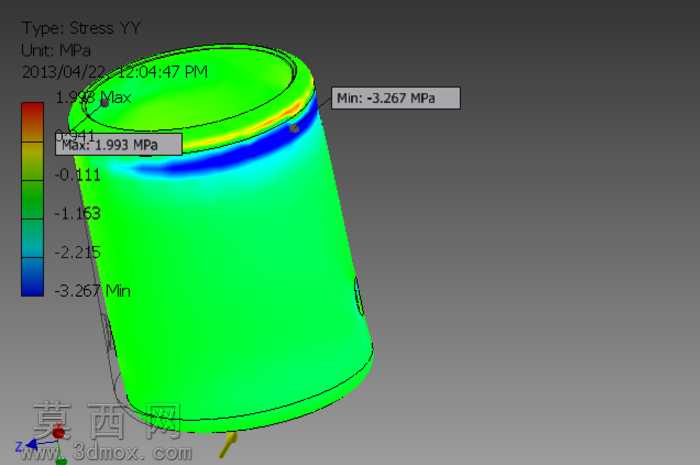Click the '-2.215' legend value
Image resolution: width=700 pixels, height=465 pixels.
(x=78, y=253)
